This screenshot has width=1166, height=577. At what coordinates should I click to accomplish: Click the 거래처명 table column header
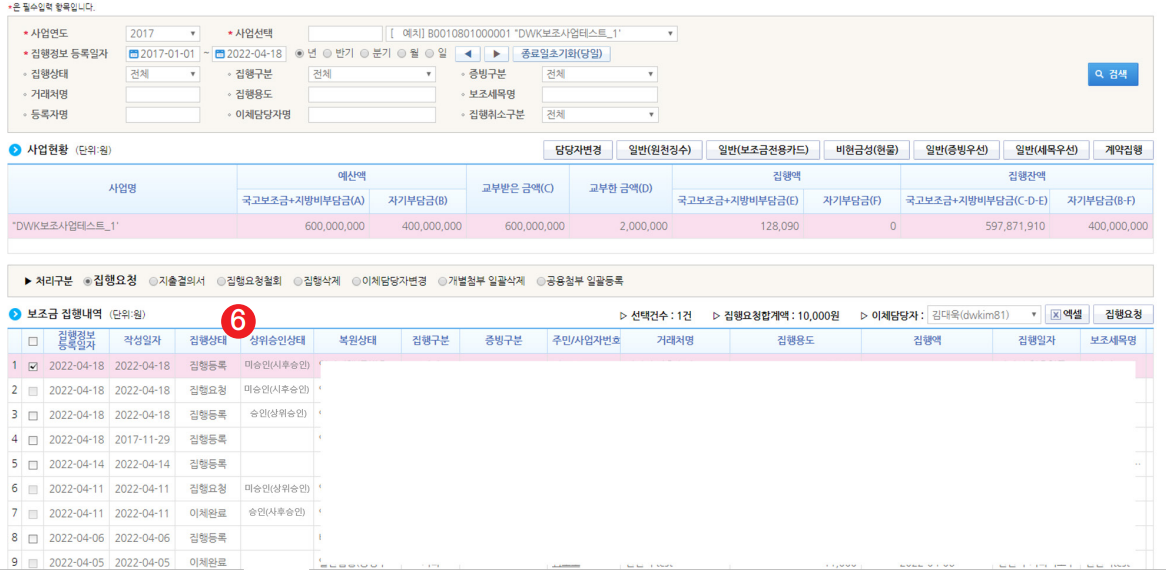pyautogui.click(x=675, y=341)
